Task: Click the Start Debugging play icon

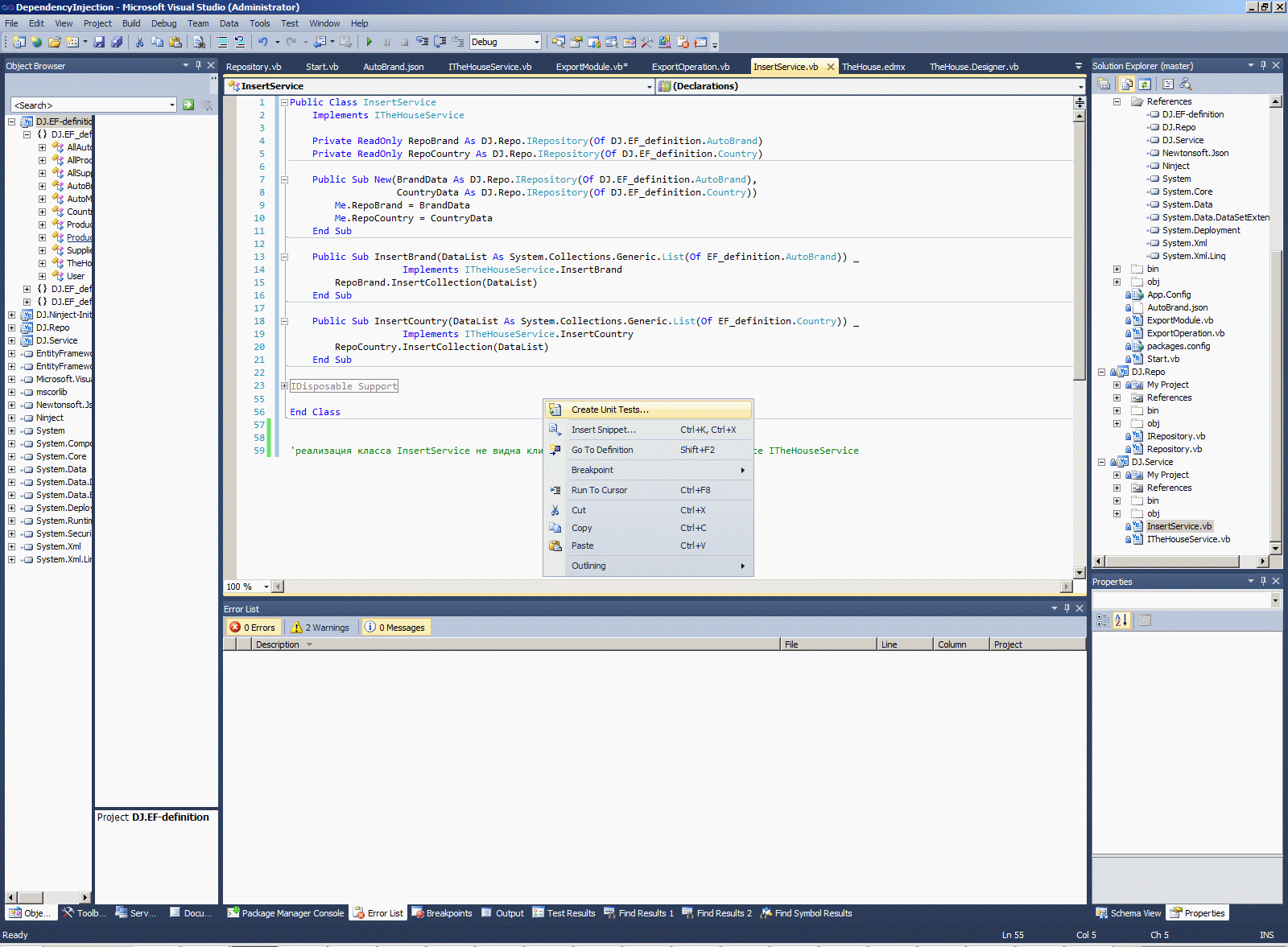Action: pos(369,42)
